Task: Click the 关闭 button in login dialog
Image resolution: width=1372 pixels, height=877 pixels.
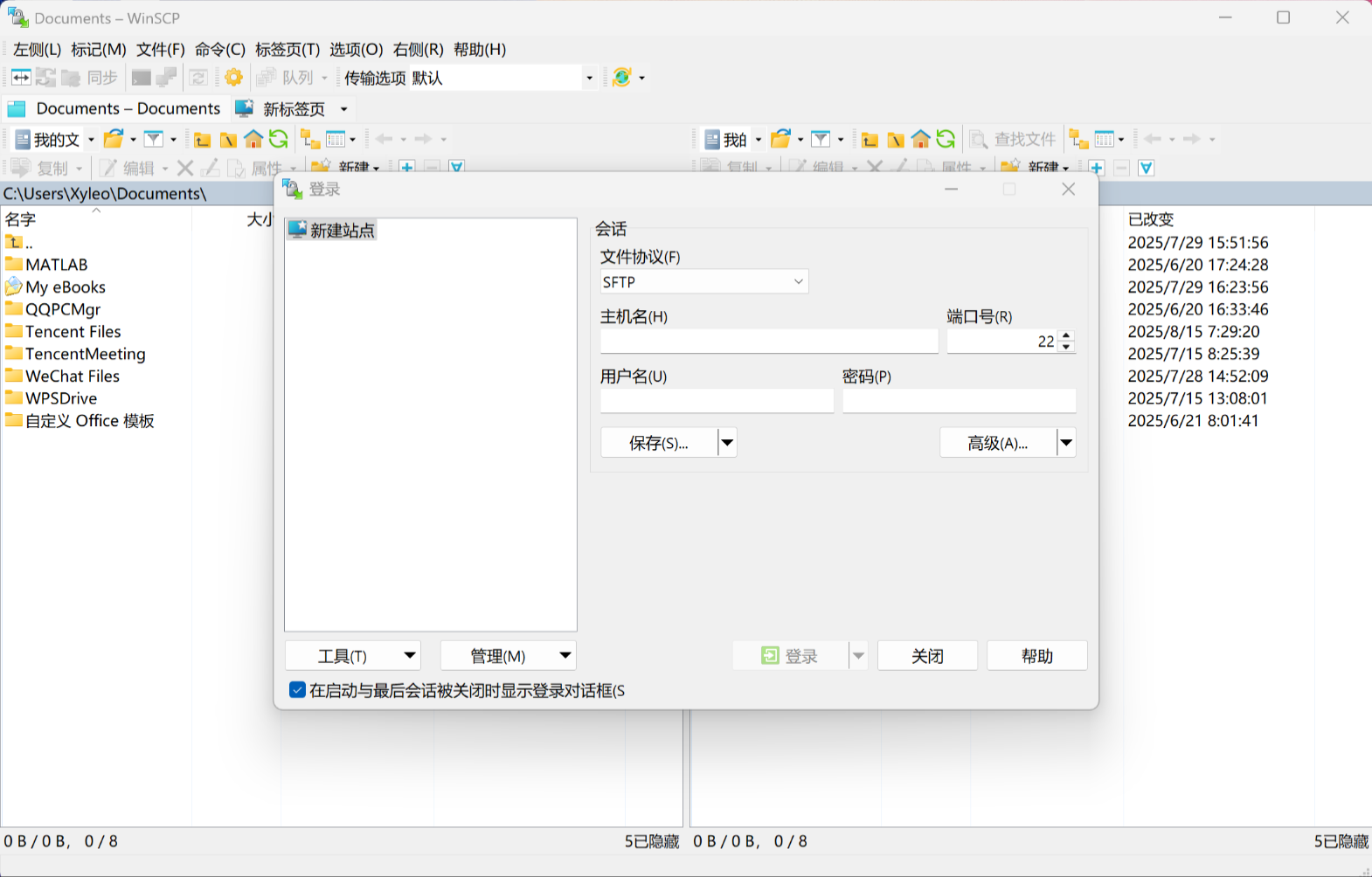Action: pos(927,656)
